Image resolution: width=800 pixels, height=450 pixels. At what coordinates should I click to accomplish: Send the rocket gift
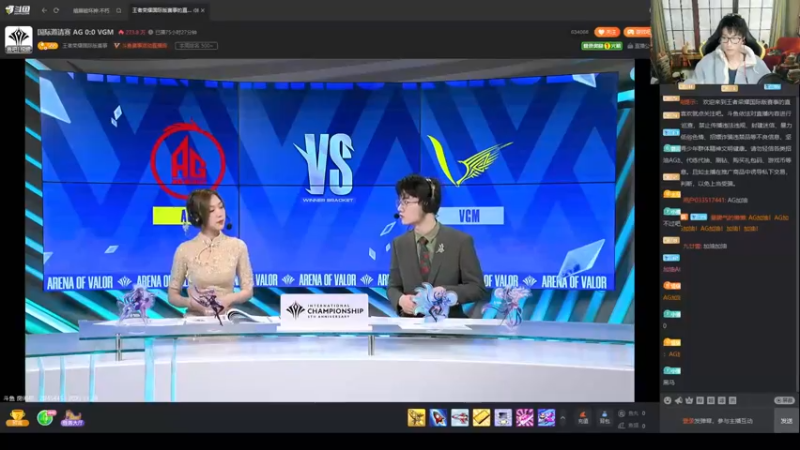(438, 417)
